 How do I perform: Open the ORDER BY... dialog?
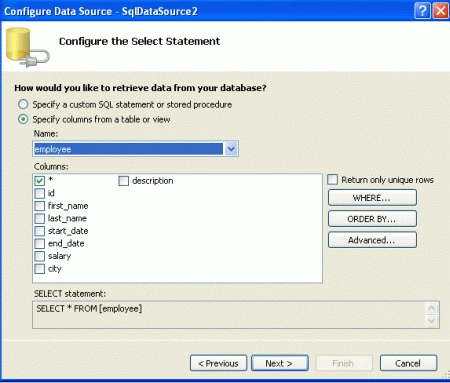coord(372,219)
